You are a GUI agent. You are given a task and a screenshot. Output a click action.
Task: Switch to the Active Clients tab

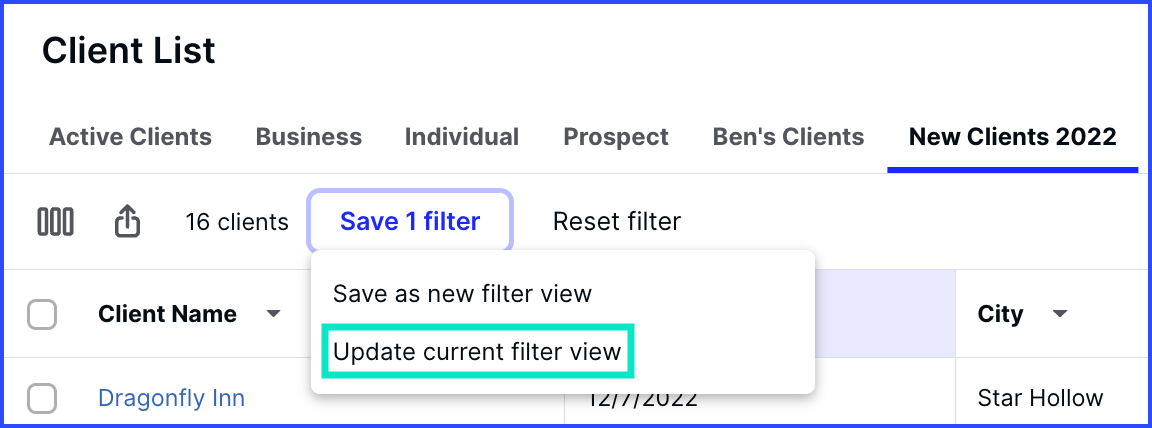pyautogui.click(x=130, y=137)
